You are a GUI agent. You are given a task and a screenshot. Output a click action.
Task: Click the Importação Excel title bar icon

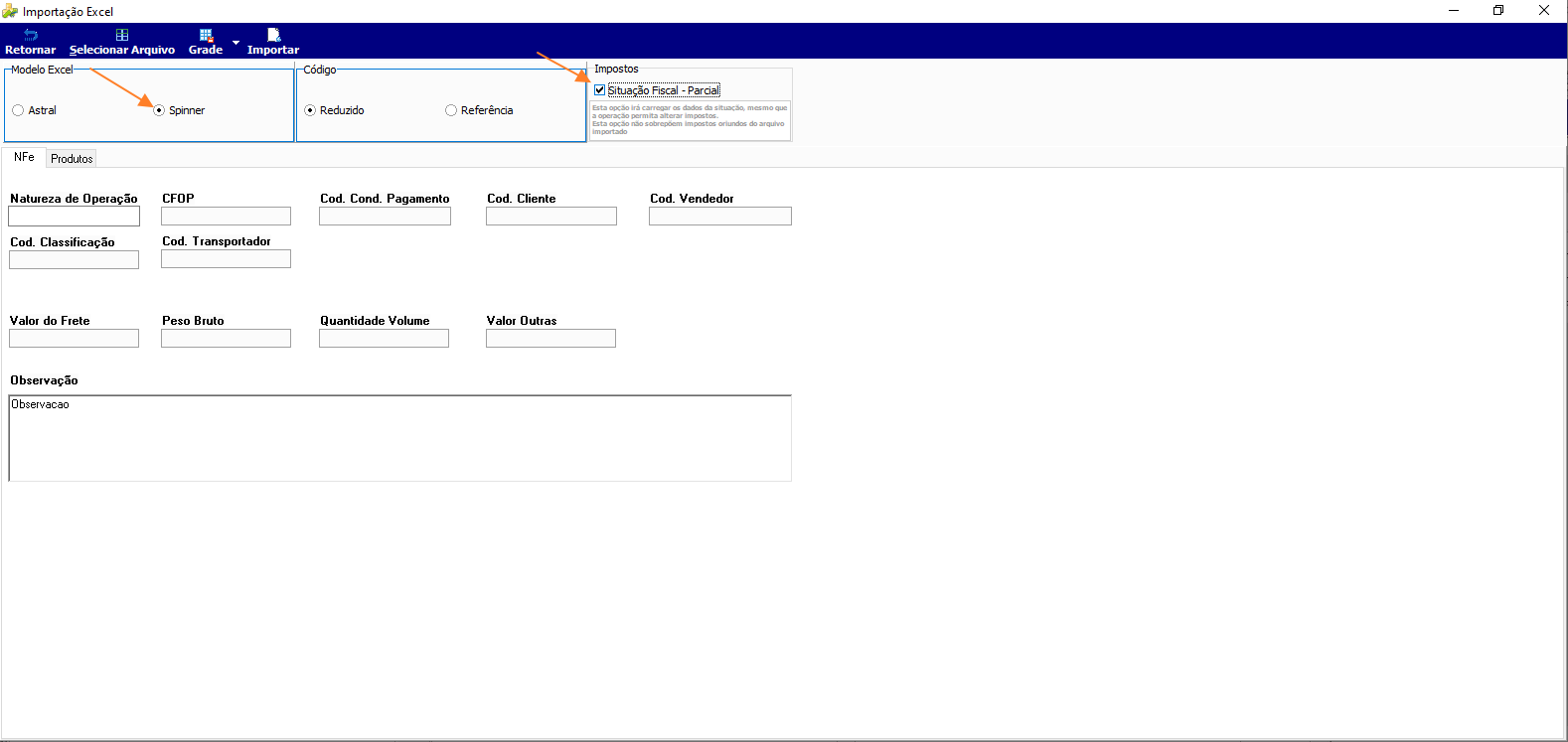[x=11, y=11]
